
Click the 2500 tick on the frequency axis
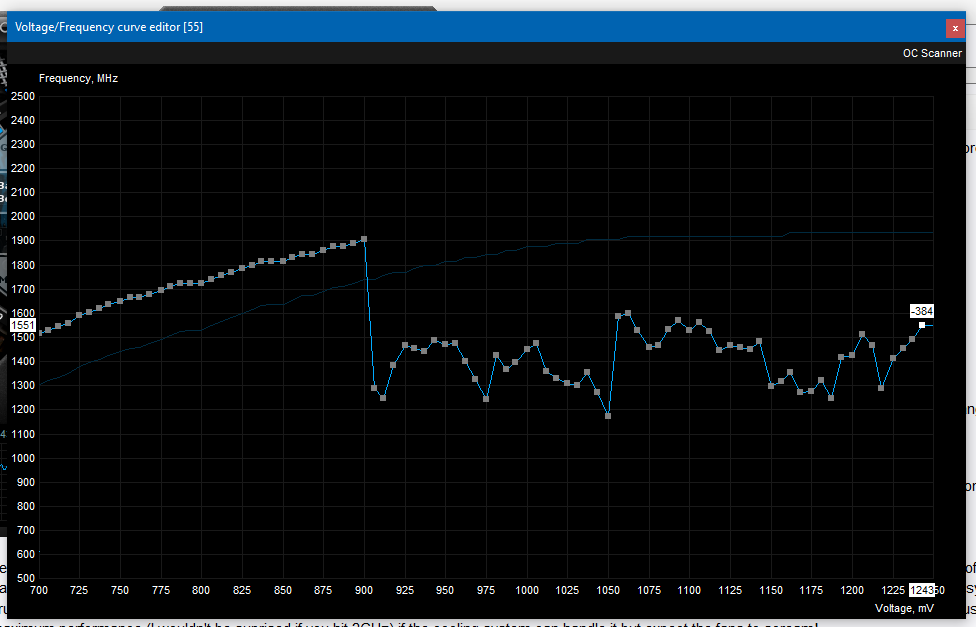[x=23, y=97]
